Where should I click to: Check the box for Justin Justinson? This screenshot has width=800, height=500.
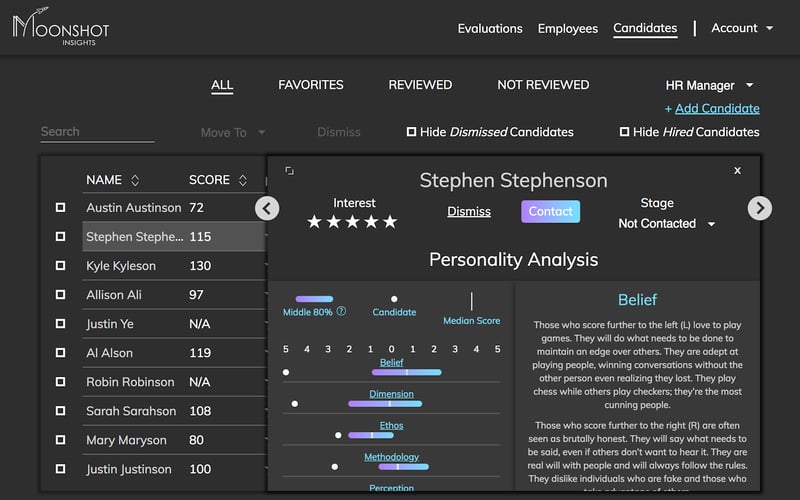60,469
